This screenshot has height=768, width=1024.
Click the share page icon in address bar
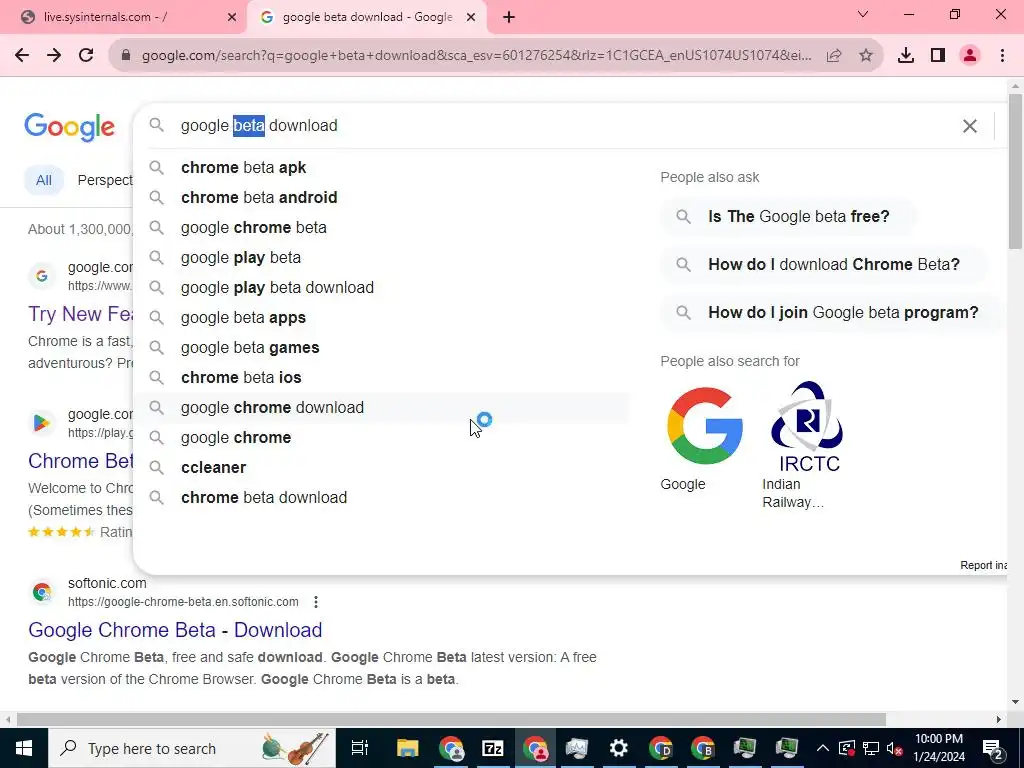[834, 56]
